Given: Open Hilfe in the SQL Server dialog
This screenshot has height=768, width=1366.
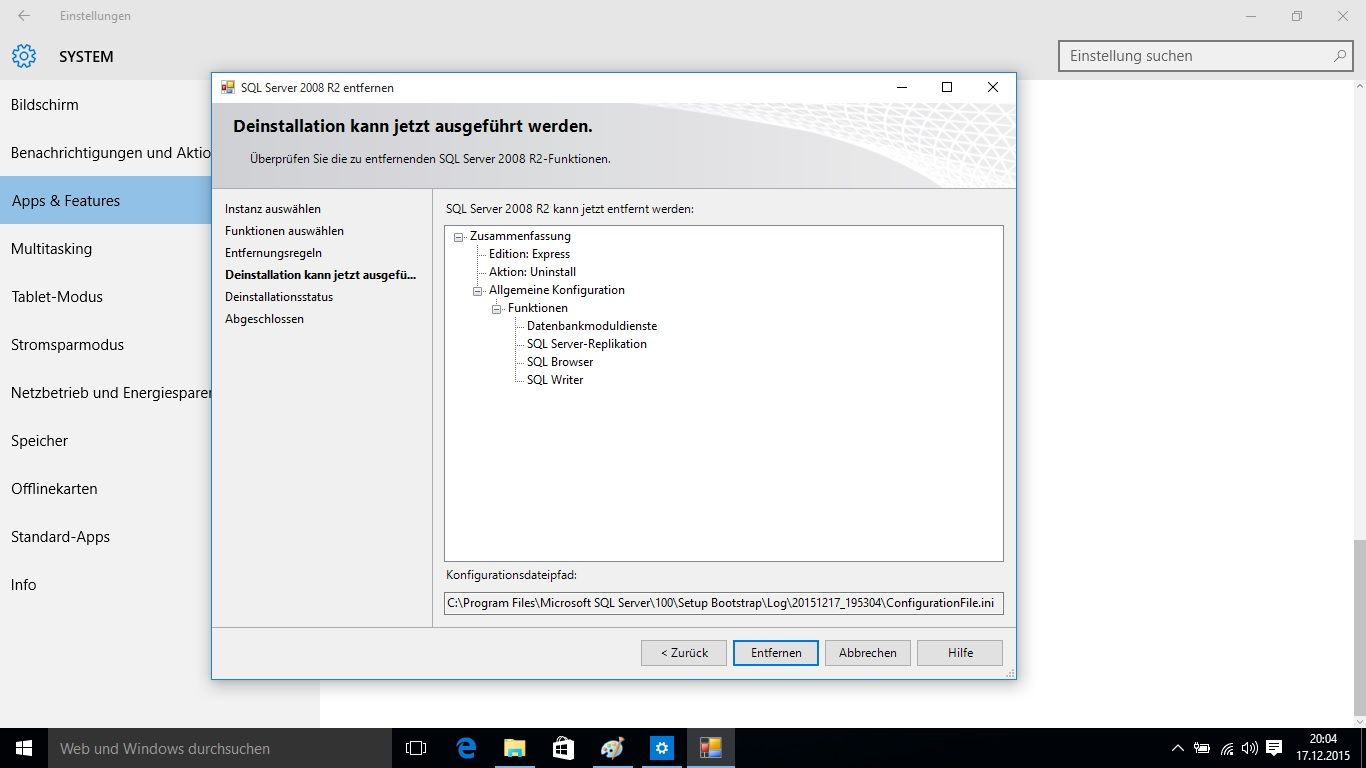Looking at the screenshot, I should tap(960, 653).
